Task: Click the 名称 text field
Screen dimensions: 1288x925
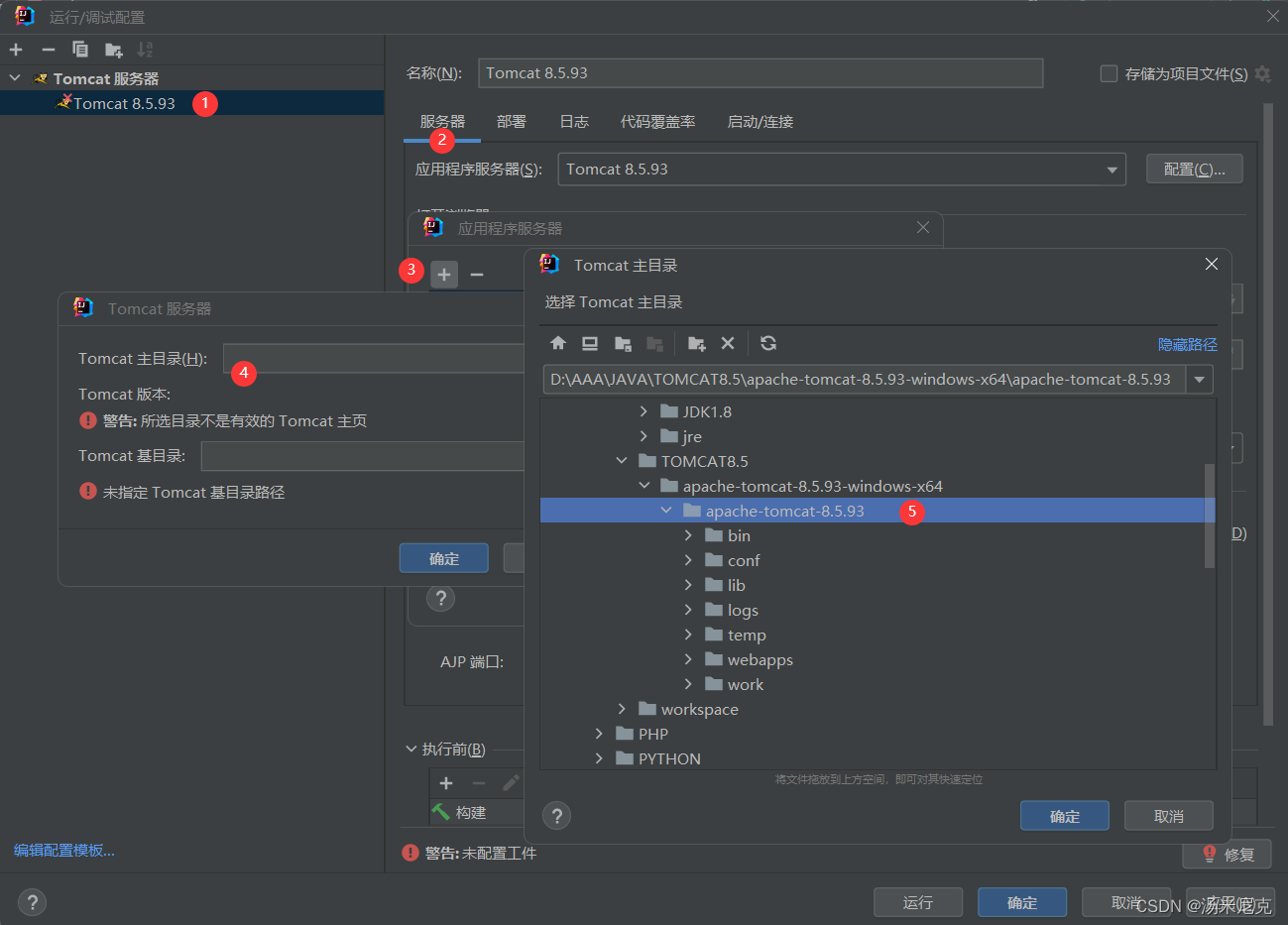Action: pos(761,73)
